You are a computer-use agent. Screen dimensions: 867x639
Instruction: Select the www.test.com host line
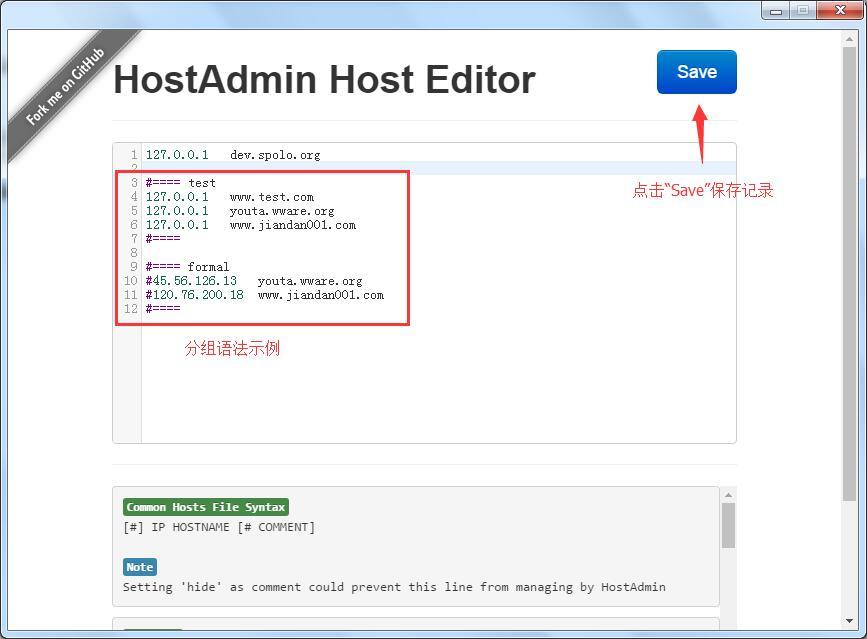[229, 197]
